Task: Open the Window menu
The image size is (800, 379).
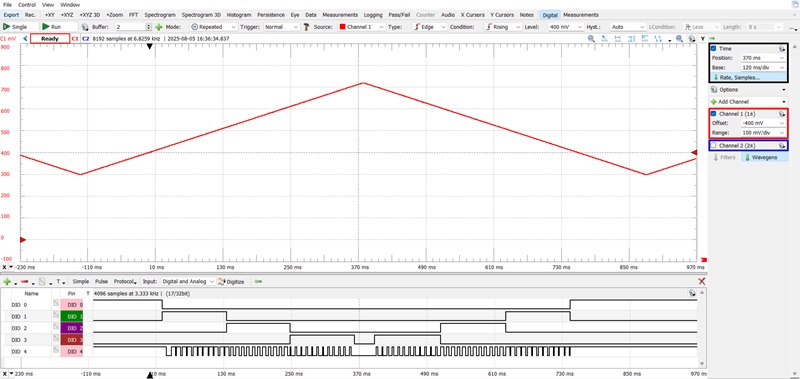Action: coord(70,5)
